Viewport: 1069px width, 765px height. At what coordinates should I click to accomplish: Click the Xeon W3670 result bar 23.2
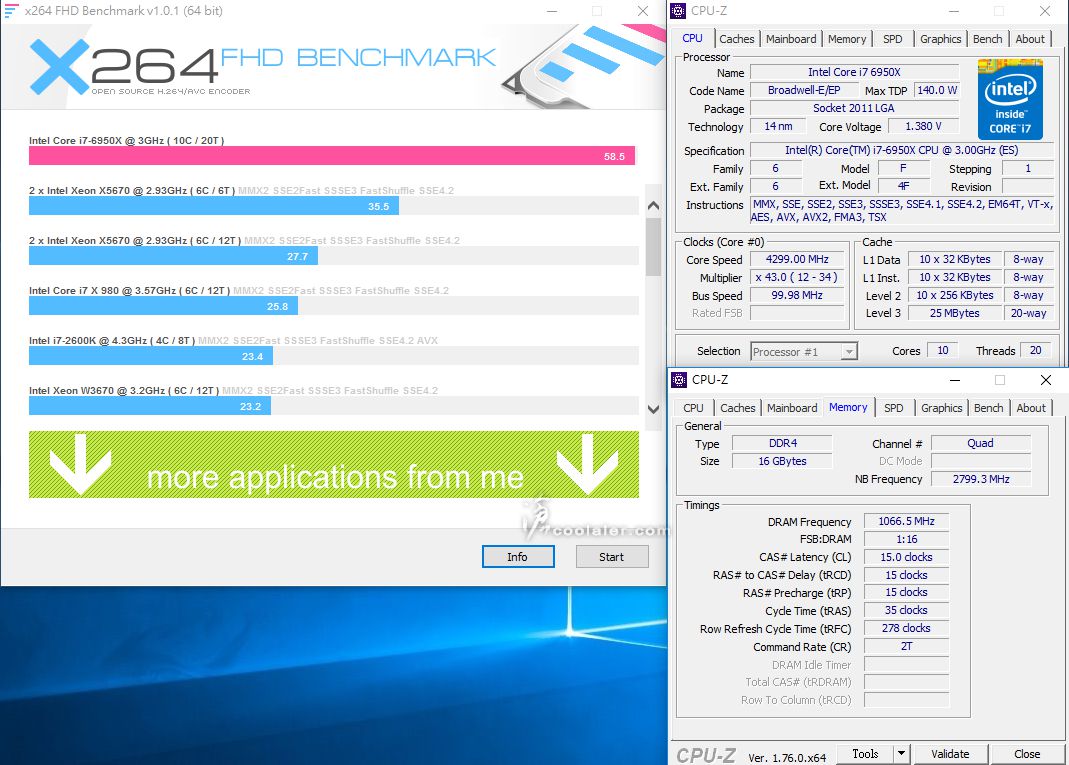[149, 406]
